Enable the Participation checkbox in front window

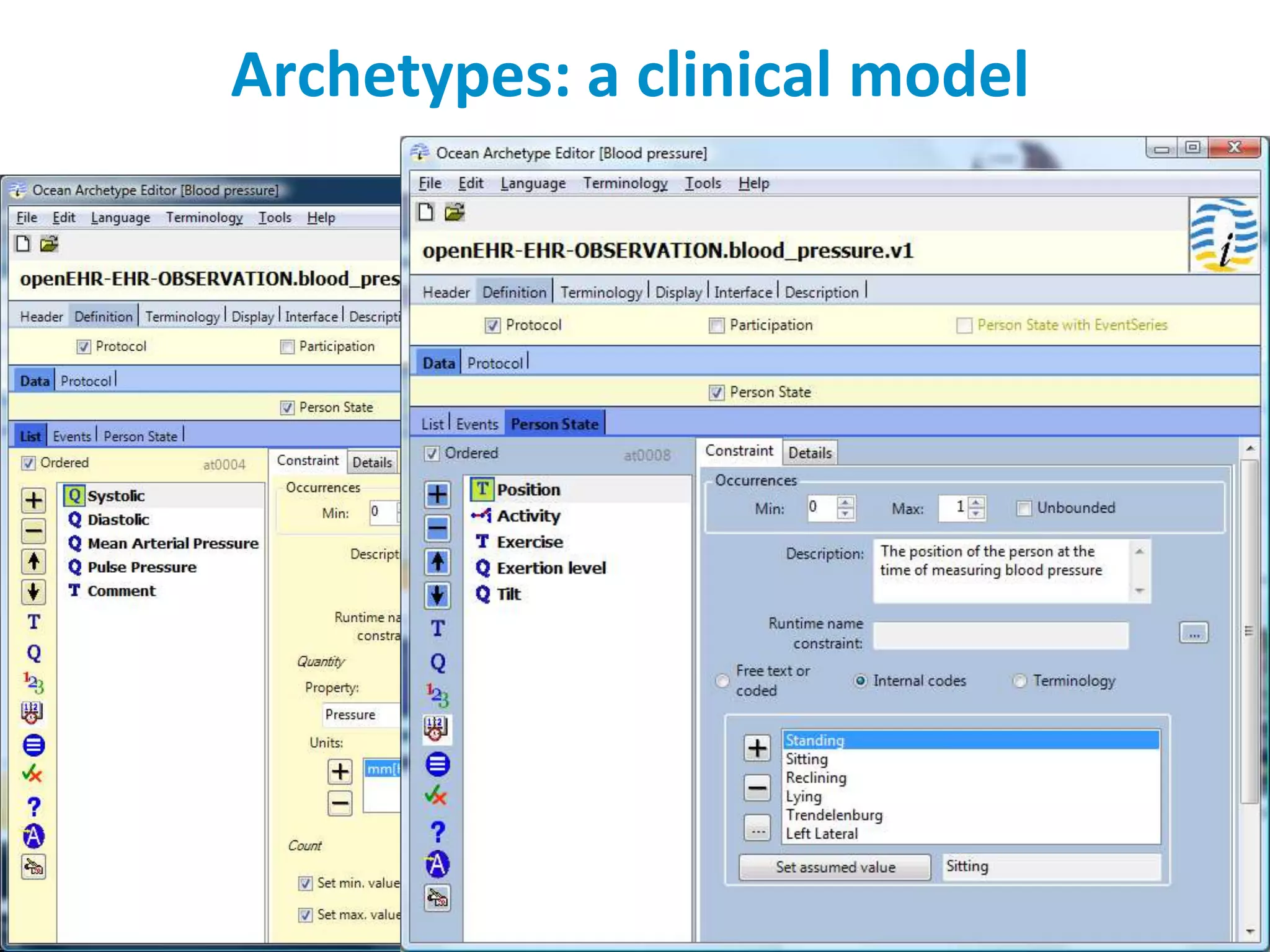coord(716,325)
